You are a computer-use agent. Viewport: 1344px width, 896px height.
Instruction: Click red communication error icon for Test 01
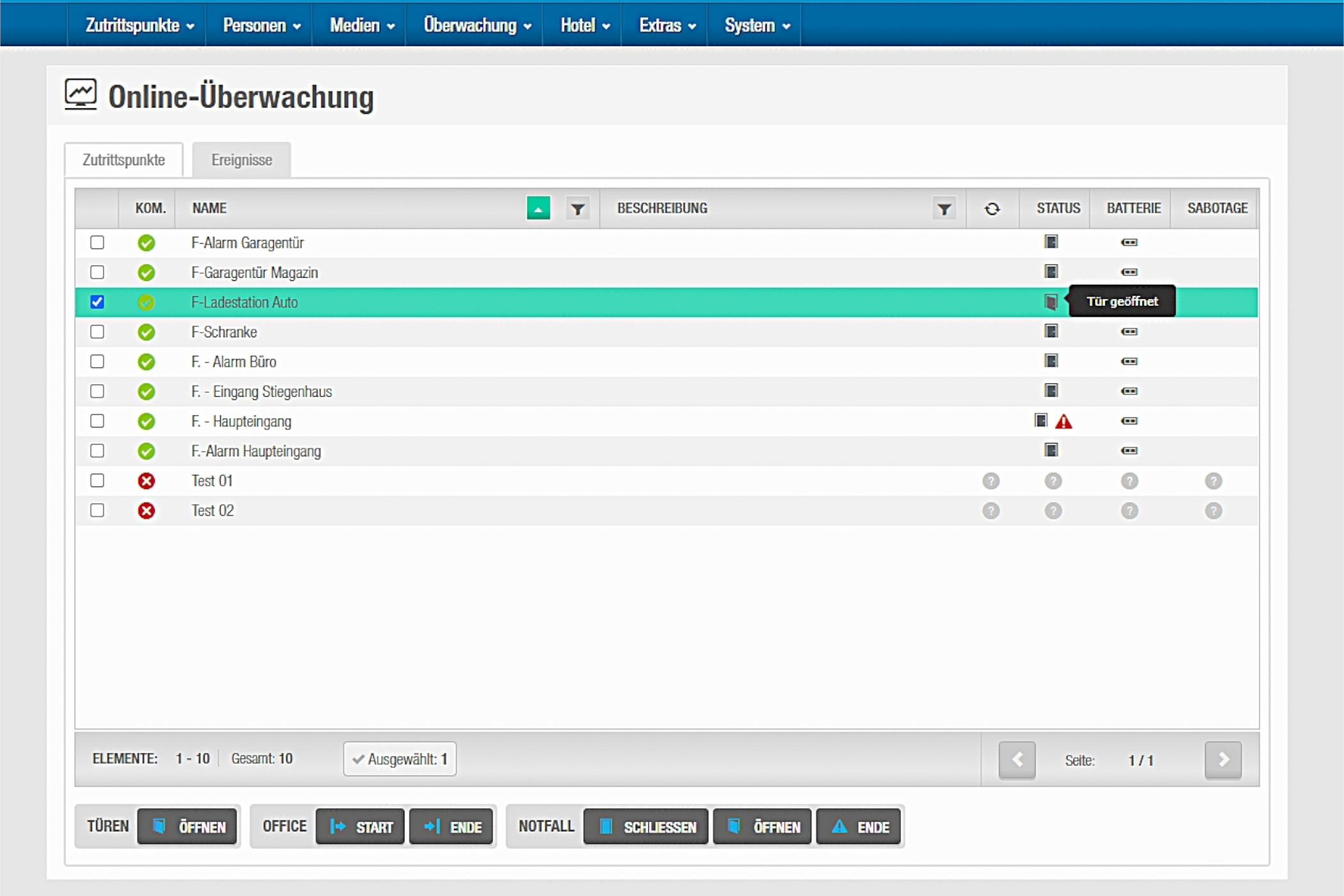point(146,481)
